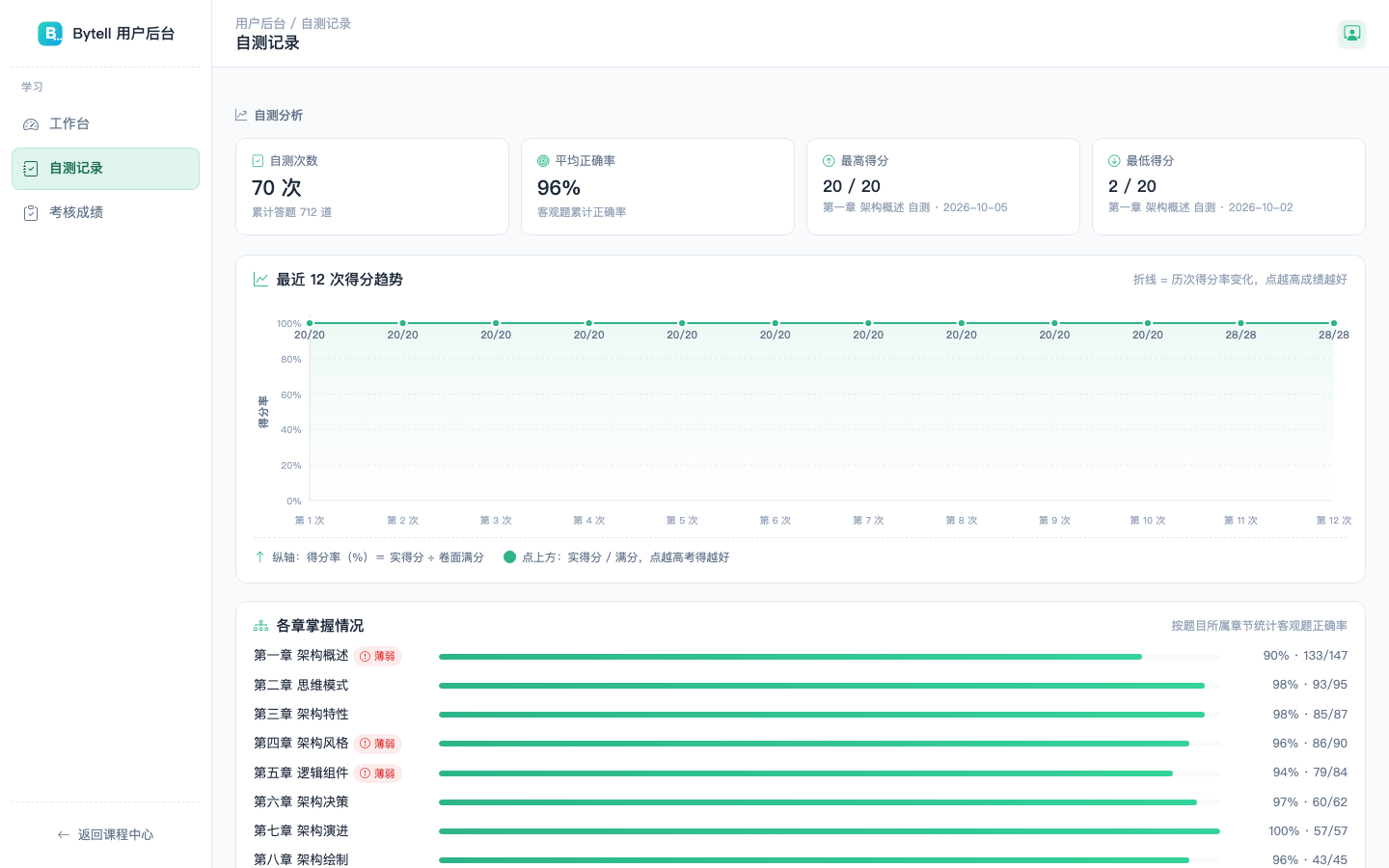Click the 自测次数 card icon

258,161
